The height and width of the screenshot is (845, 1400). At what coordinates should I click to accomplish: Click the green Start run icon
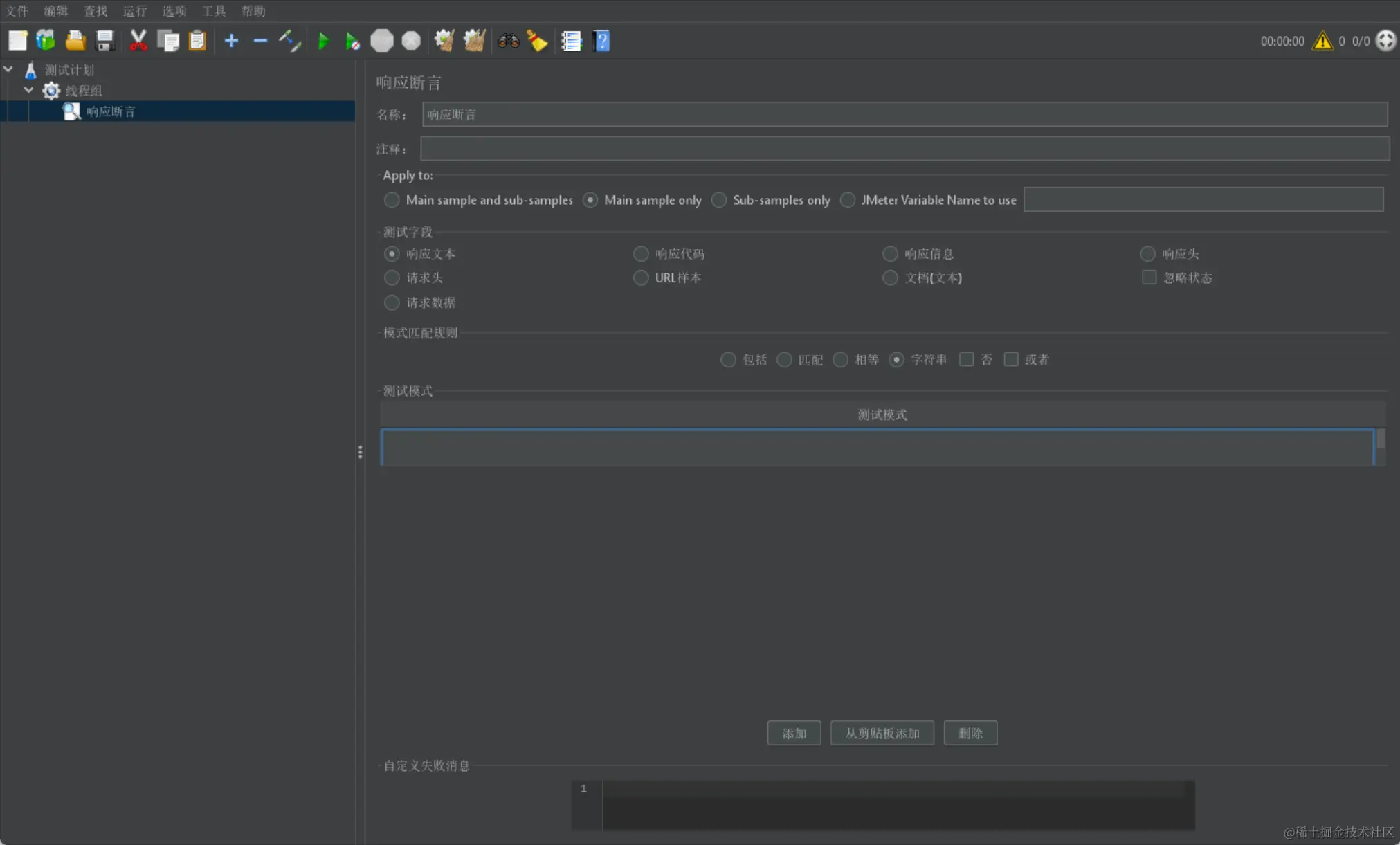[x=322, y=41]
